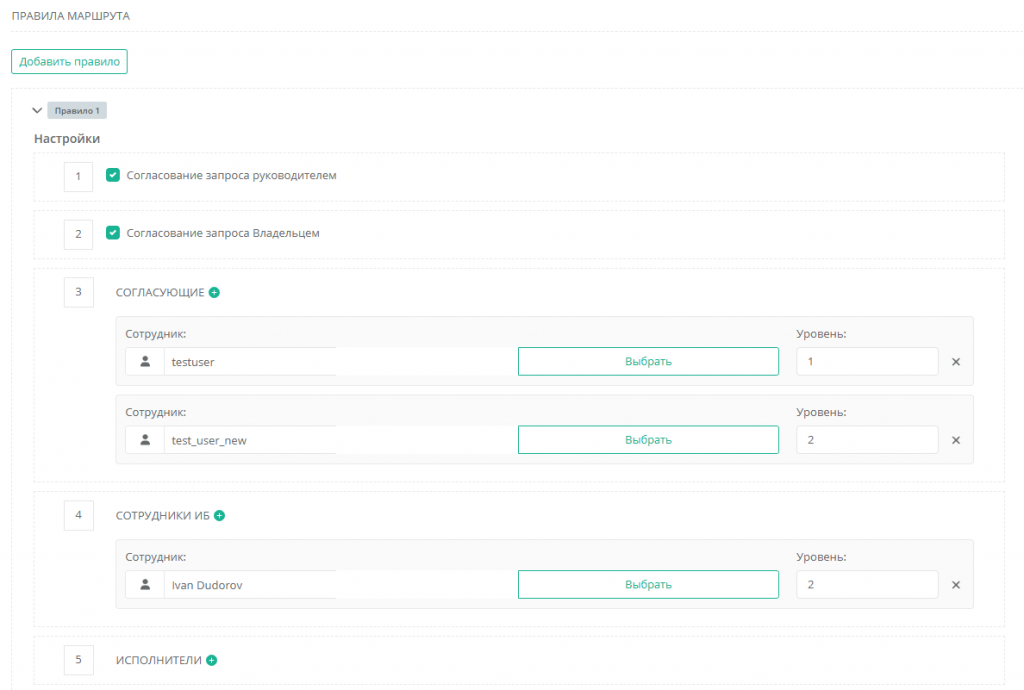Uncheck Согласование запроса руководителем
The height and width of the screenshot is (690, 1024).
click(113, 175)
